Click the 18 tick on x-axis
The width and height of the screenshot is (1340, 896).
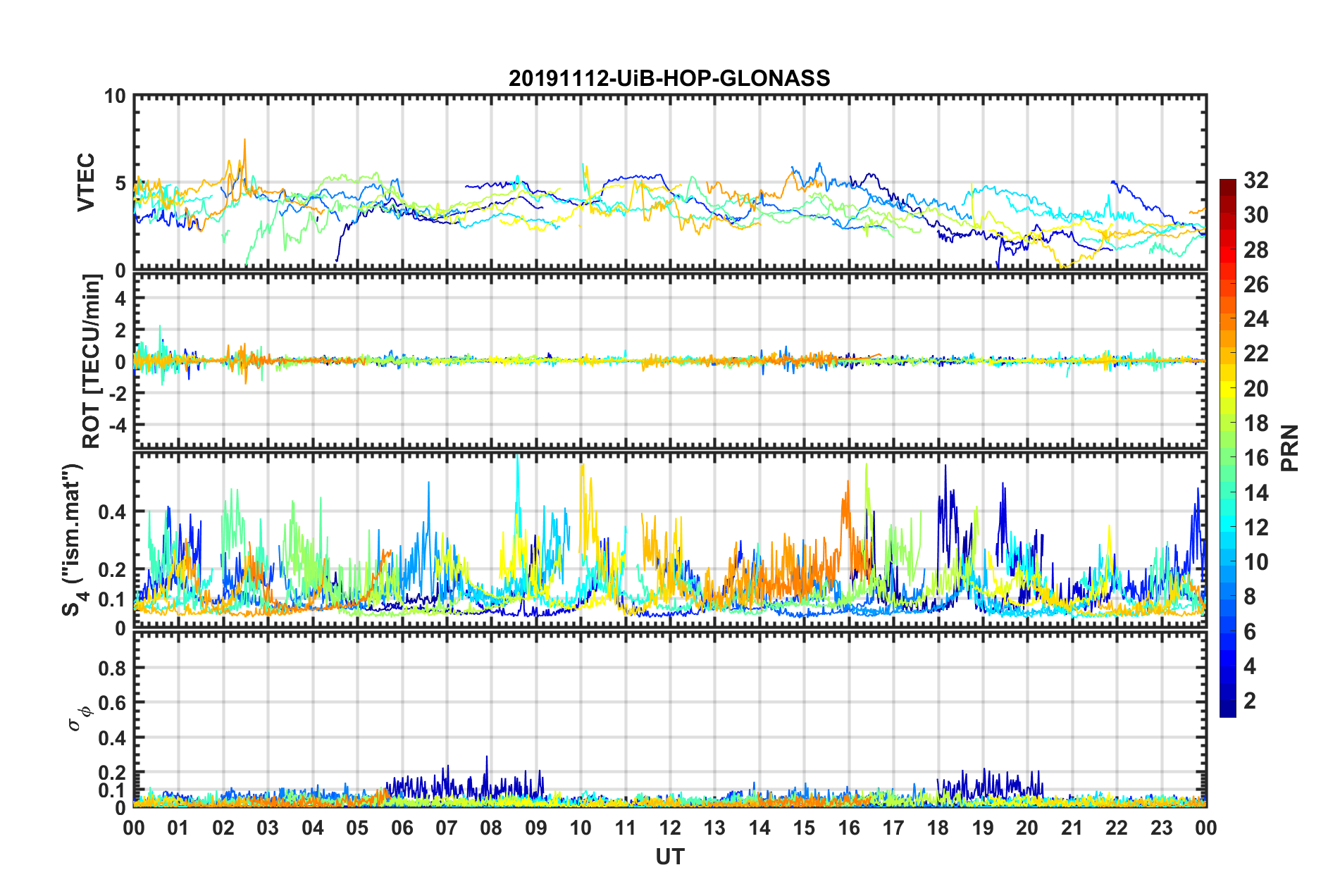pyautogui.click(x=938, y=828)
